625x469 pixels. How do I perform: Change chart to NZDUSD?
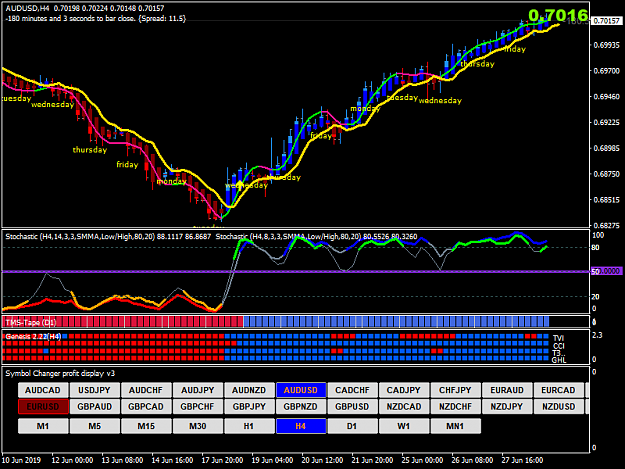[x=558, y=407]
